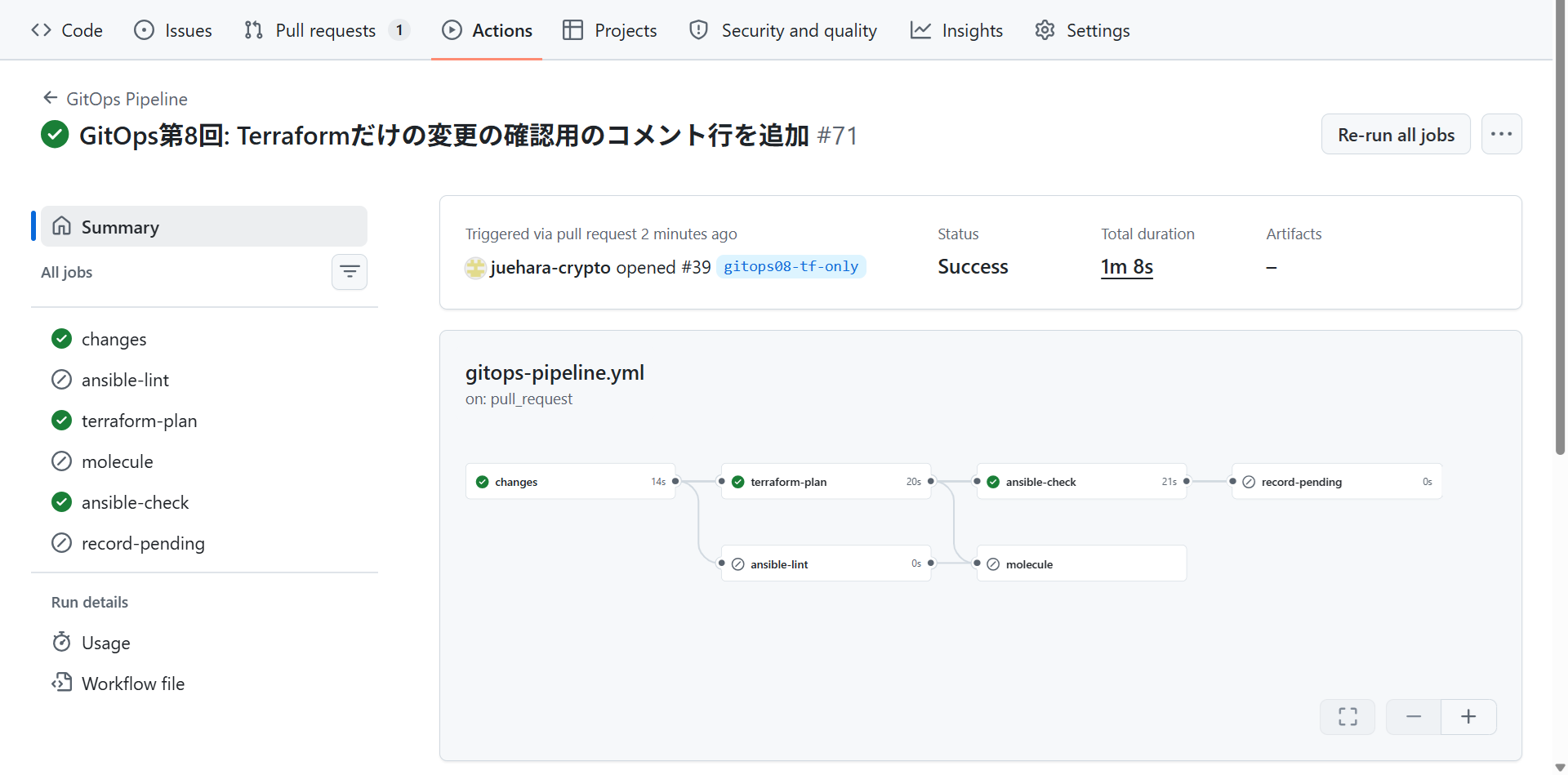Open the Issues tab
Screen dimensions: 1568x775
(x=173, y=30)
